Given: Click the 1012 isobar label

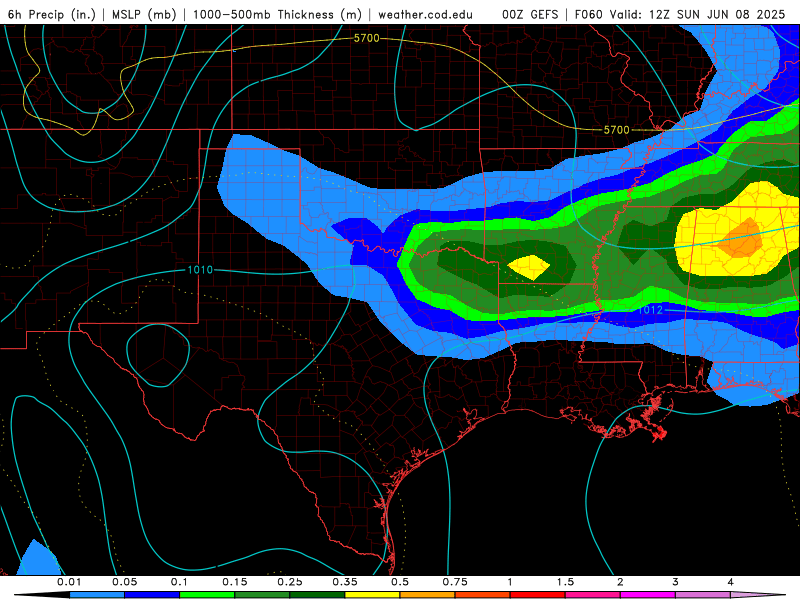Looking at the screenshot, I should [x=651, y=310].
